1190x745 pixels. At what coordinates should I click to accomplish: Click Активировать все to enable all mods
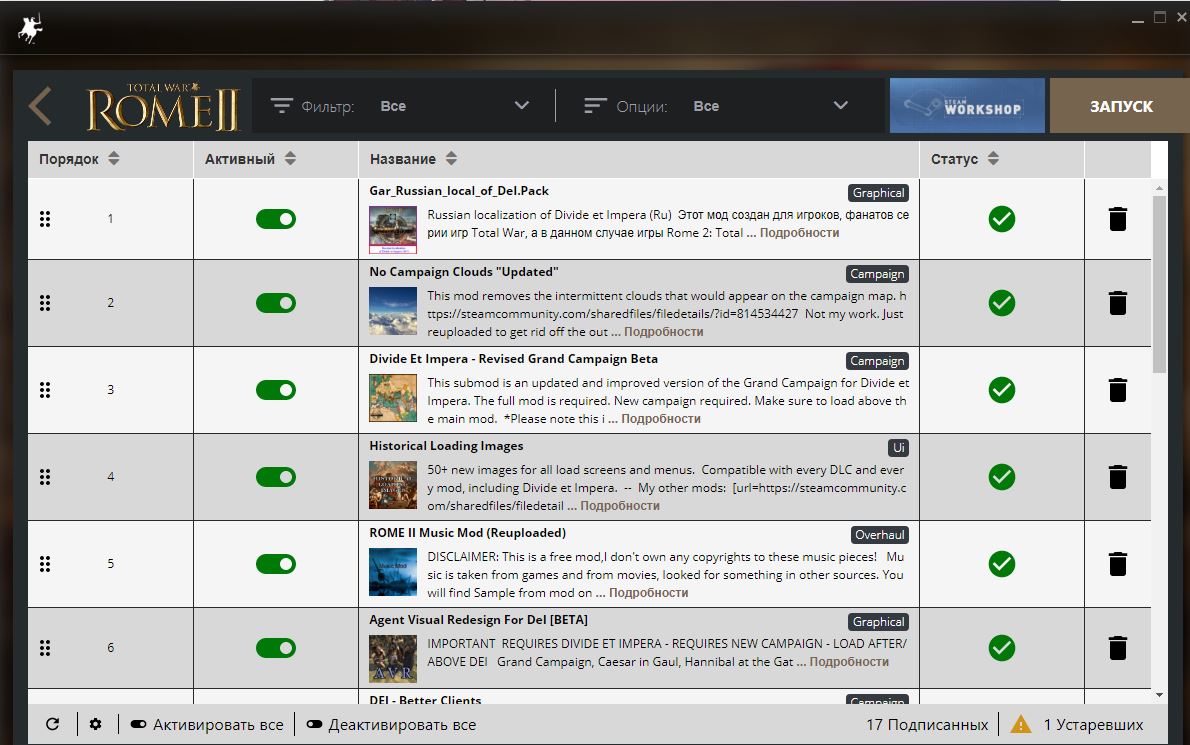207,725
